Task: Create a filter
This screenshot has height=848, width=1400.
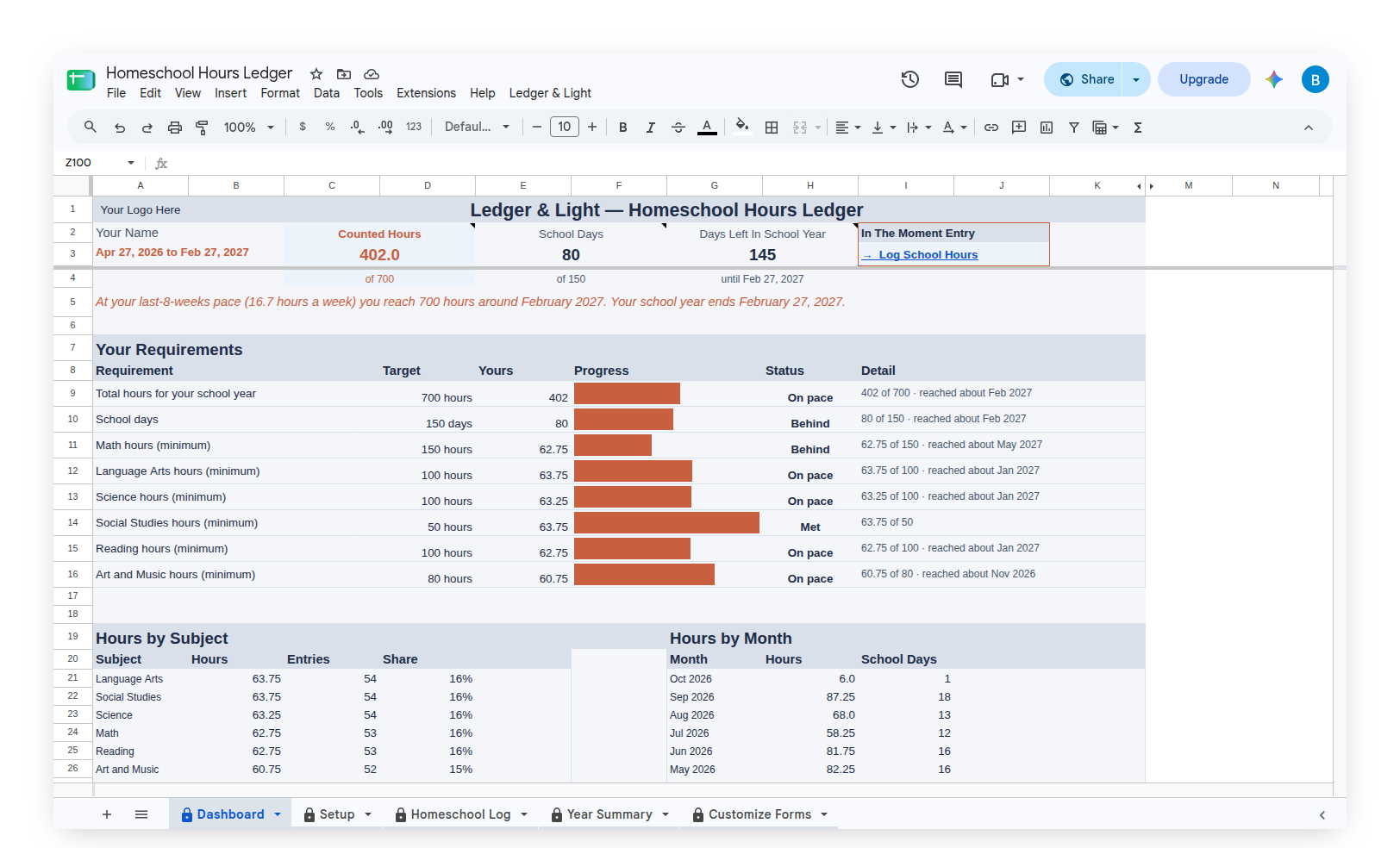Action: (1074, 128)
